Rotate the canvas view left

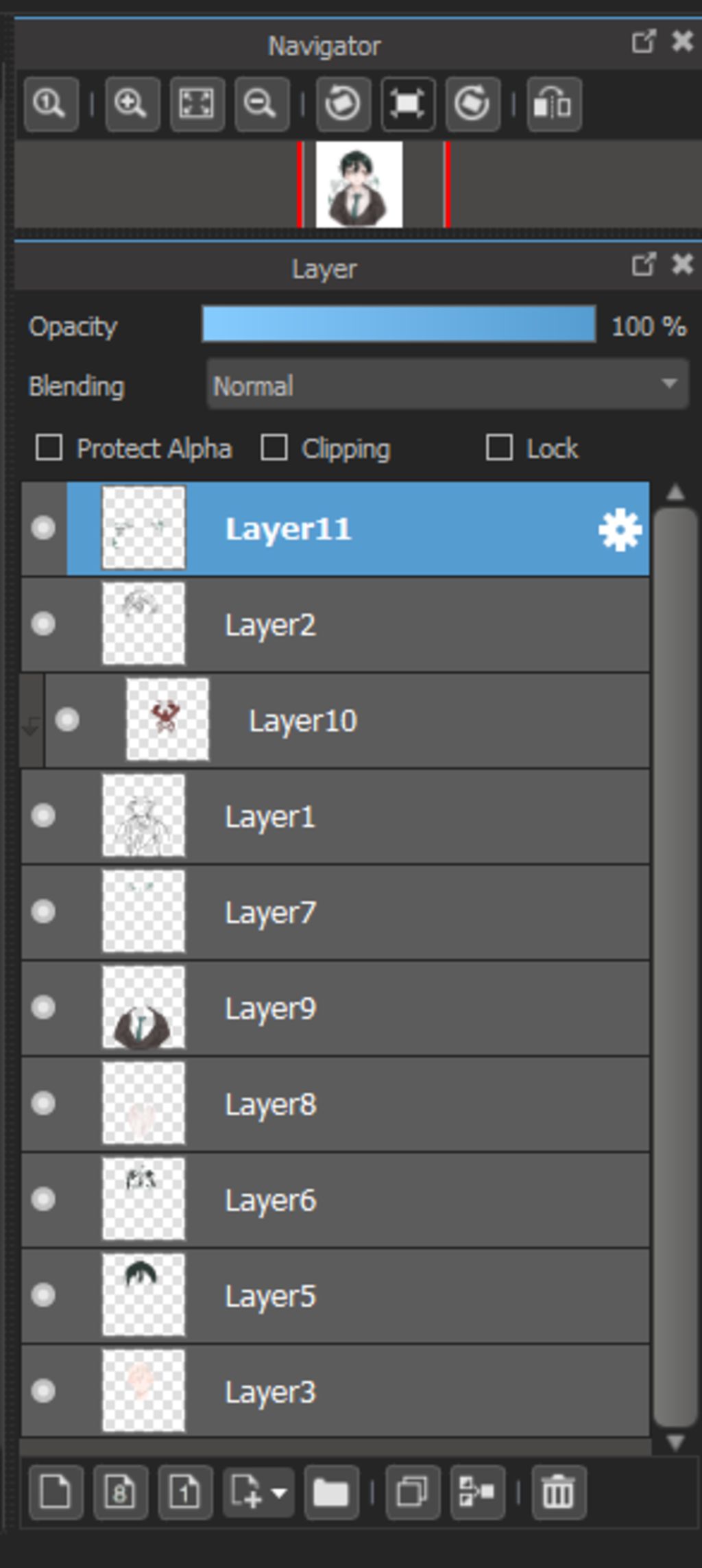coord(343,104)
